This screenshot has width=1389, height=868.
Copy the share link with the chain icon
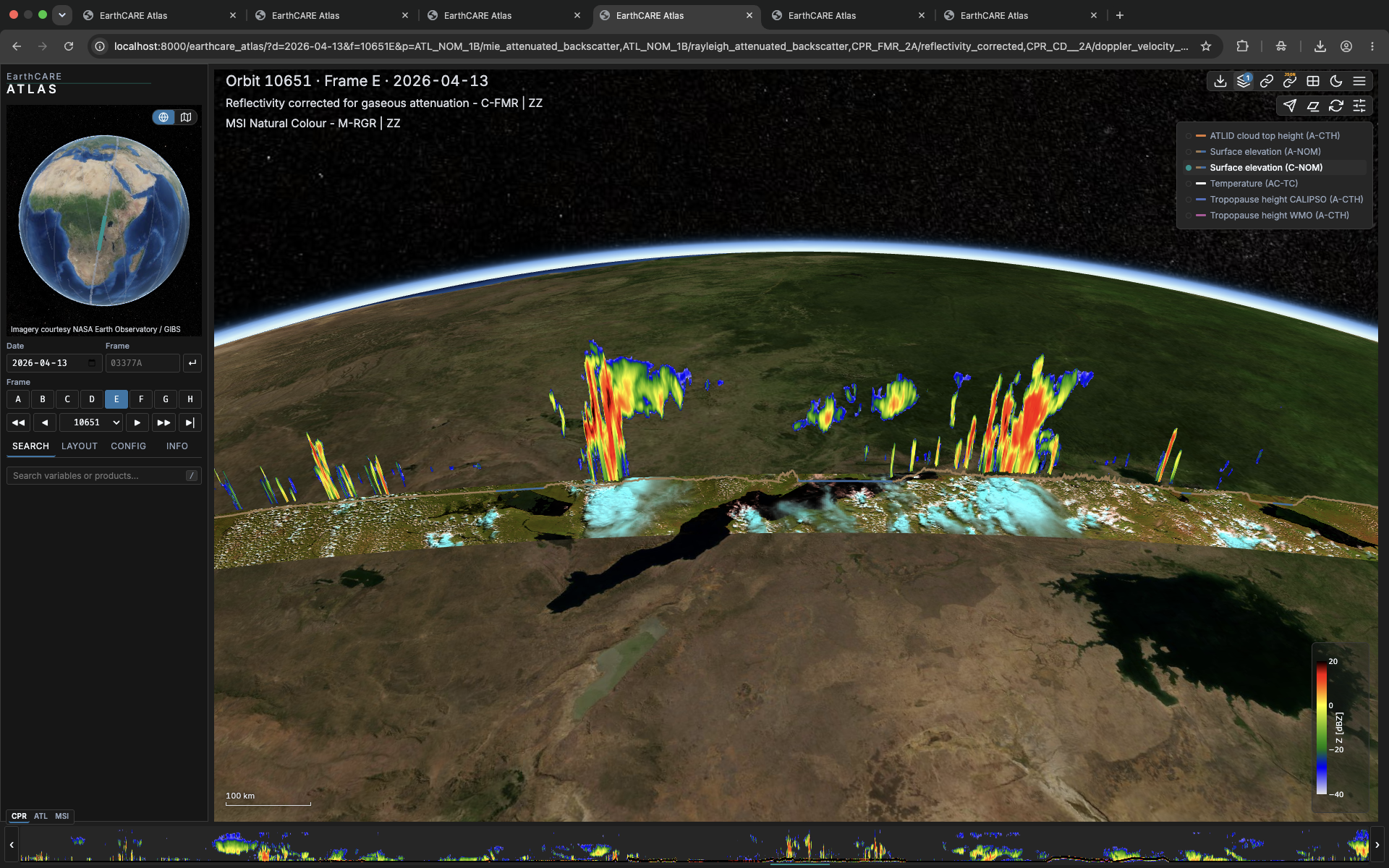click(x=1267, y=82)
